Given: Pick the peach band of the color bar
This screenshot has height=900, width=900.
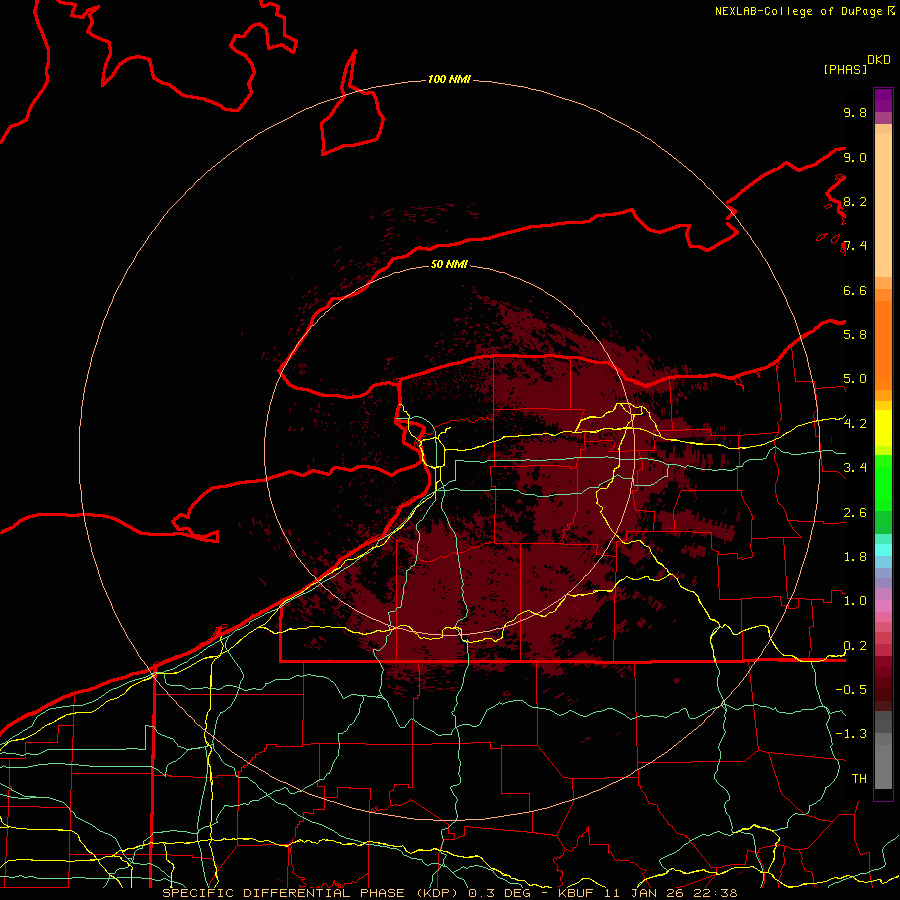Looking at the screenshot, I should click(x=883, y=205).
